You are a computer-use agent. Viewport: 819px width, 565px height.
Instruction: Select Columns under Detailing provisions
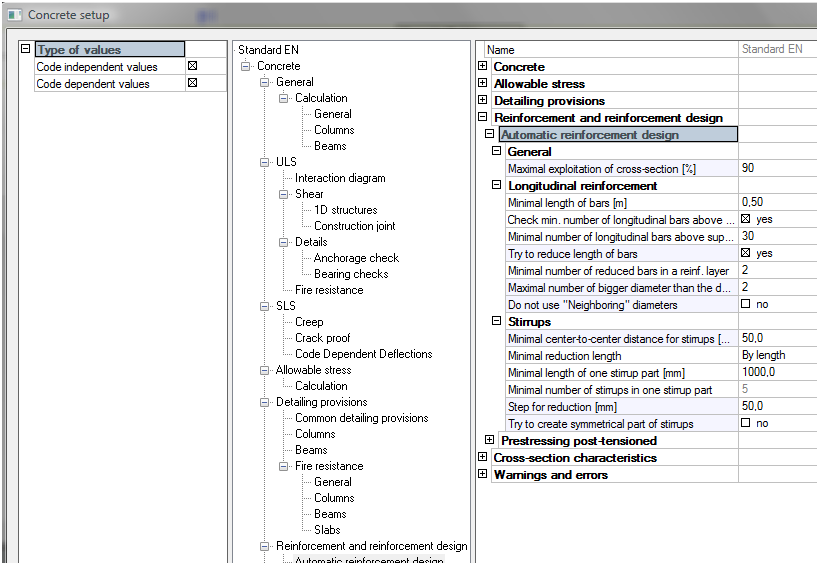(315, 434)
